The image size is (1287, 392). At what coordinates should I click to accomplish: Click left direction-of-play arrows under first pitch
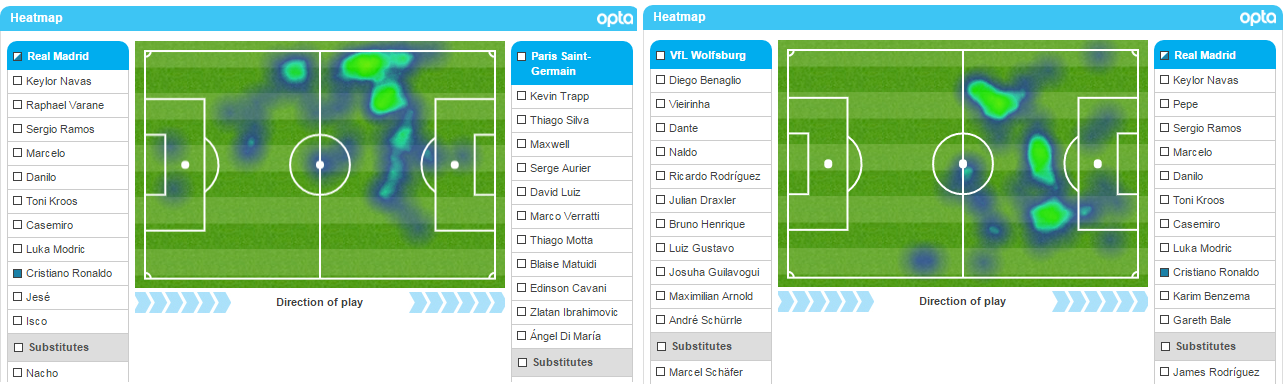pos(183,302)
